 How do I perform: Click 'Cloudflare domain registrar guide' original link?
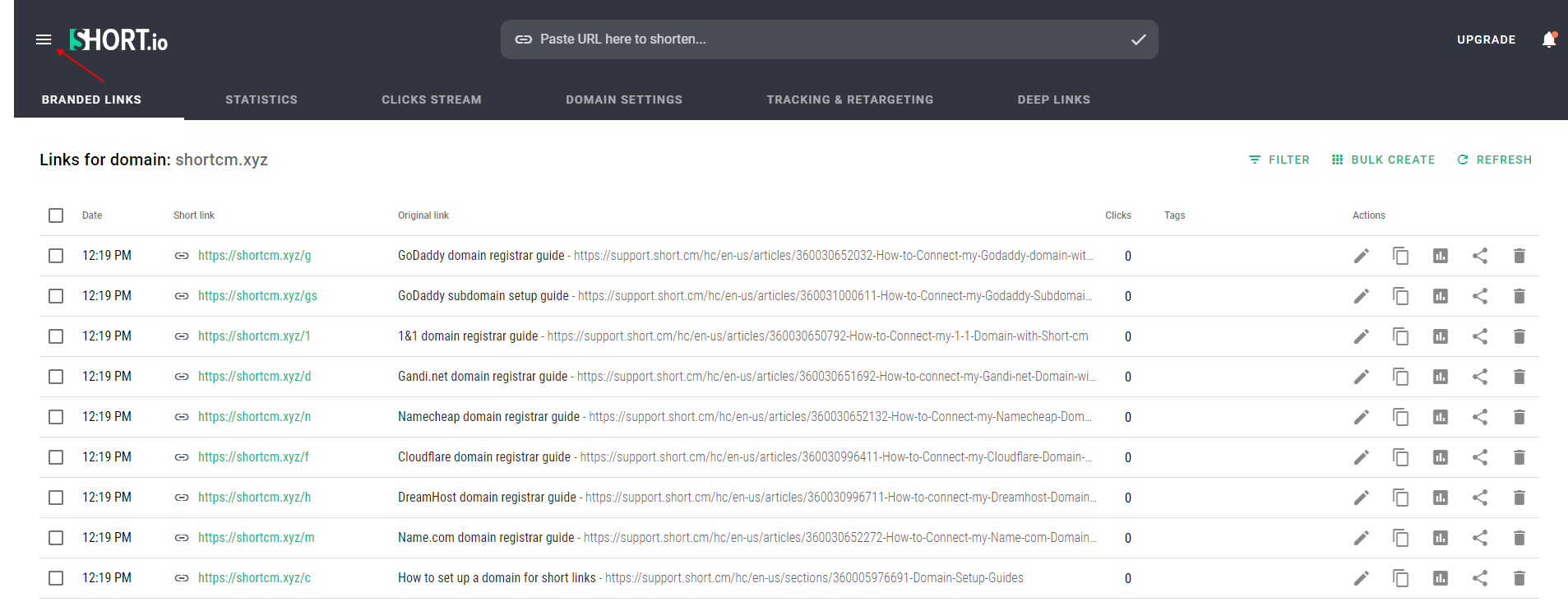point(484,457)
